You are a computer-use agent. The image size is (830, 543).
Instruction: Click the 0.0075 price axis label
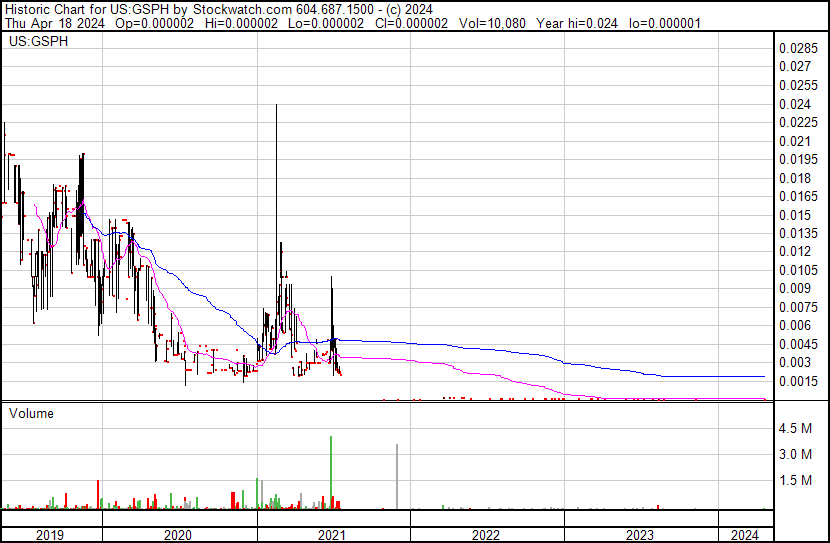click(798, 307)
